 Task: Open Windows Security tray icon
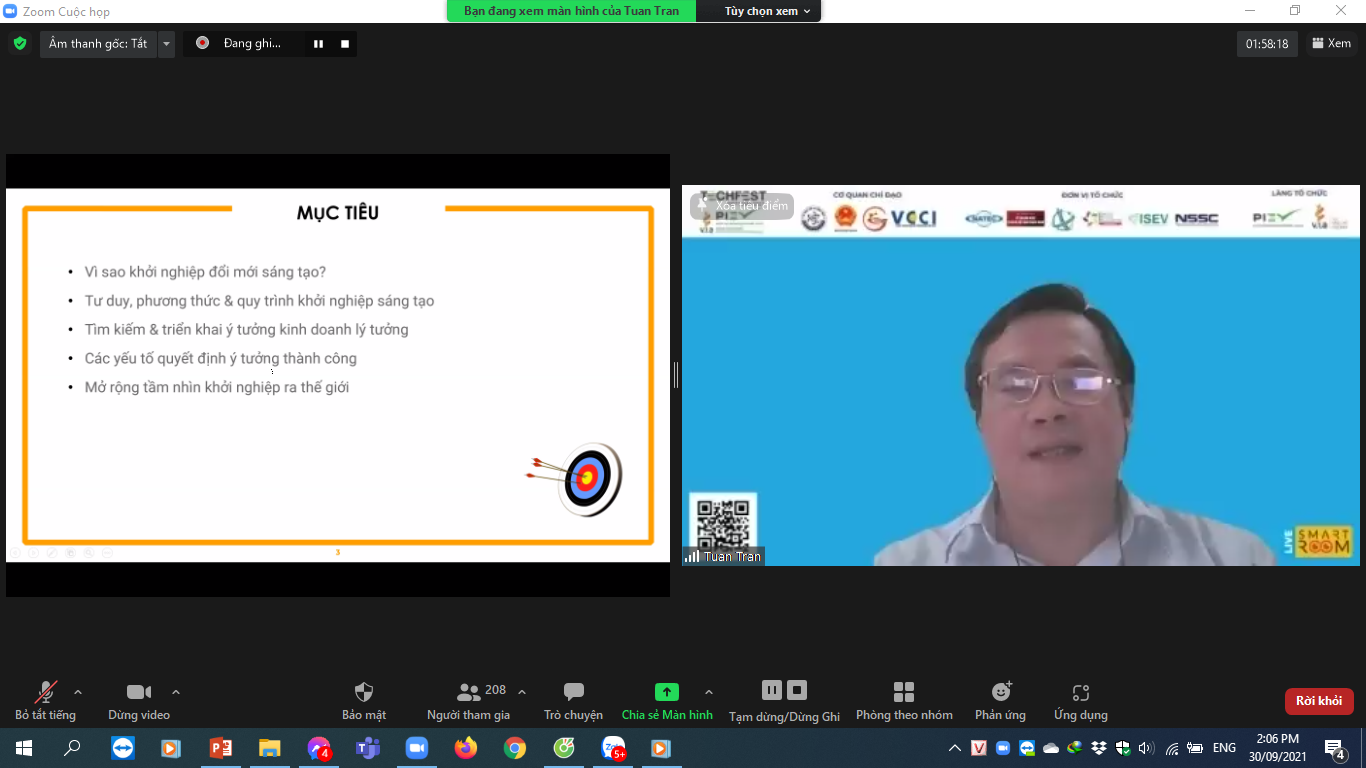pos(1123,748)
